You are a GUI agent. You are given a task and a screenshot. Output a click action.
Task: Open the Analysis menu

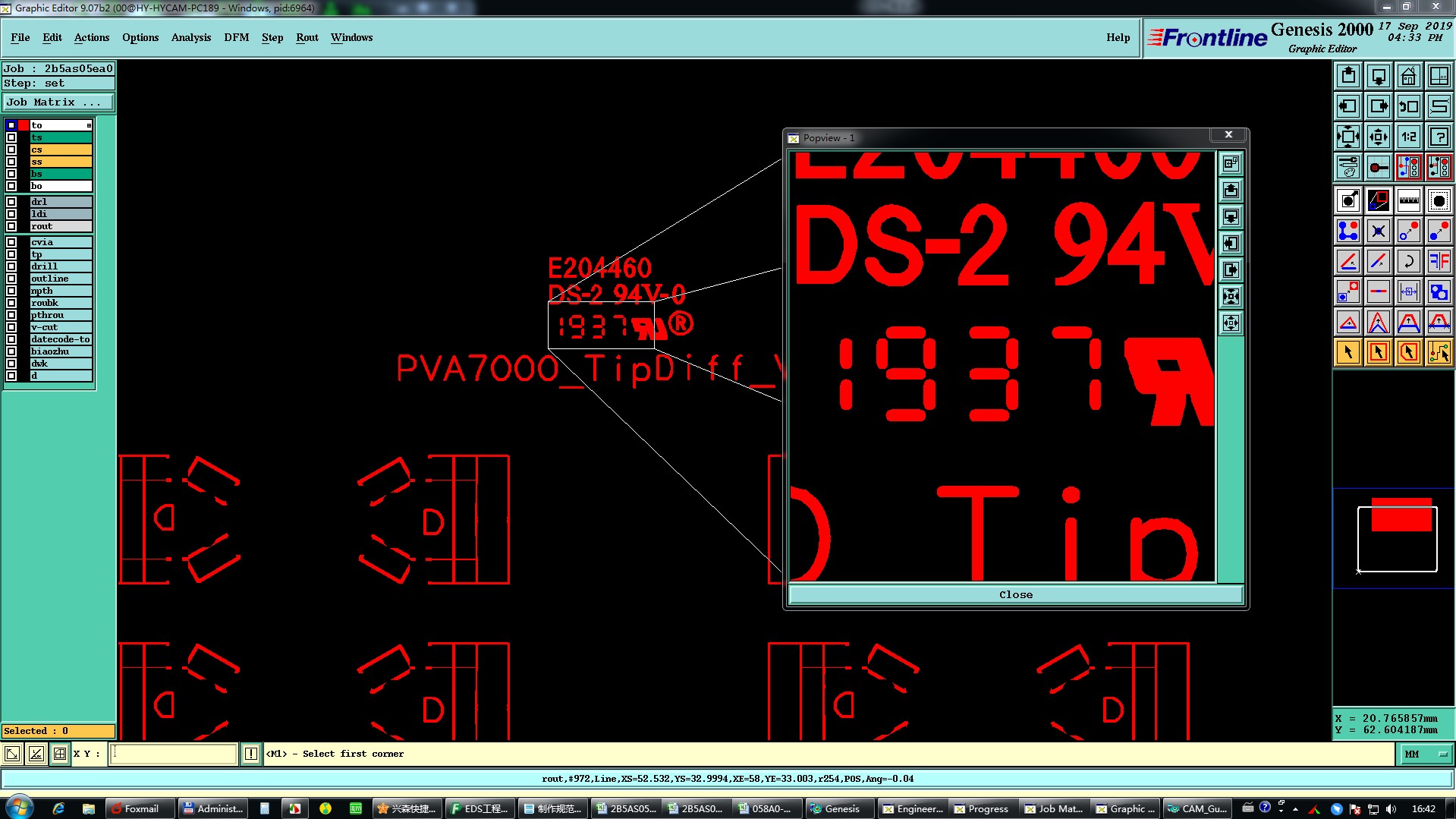[191, 37]
